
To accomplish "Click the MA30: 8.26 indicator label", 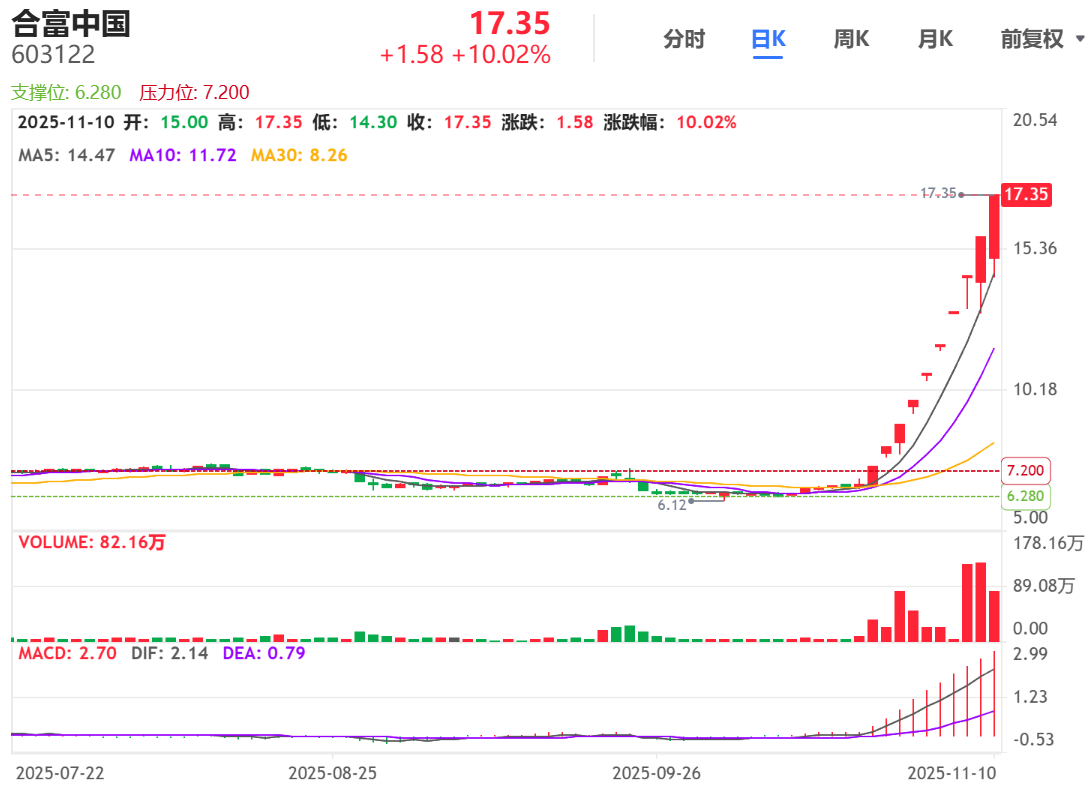I will [x=299, y=155].
